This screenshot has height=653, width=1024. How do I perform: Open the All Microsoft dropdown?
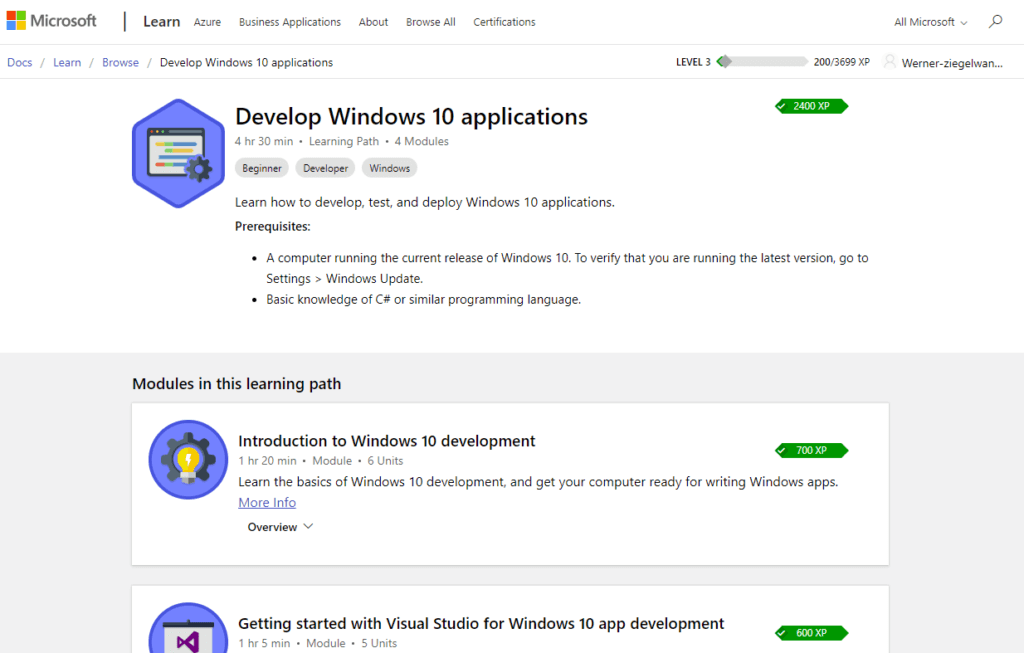(928, 21)
